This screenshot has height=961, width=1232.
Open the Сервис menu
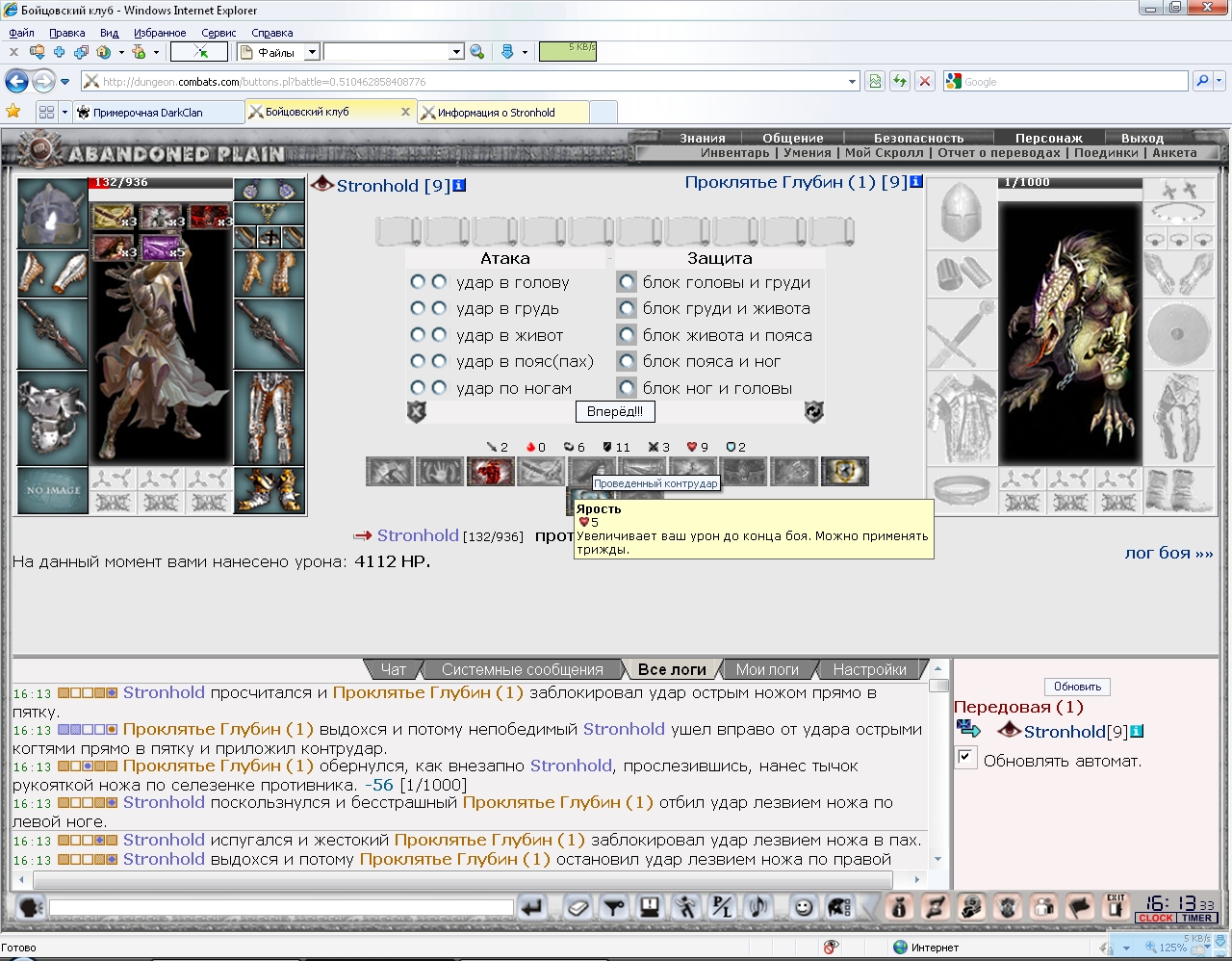[218, 33]
